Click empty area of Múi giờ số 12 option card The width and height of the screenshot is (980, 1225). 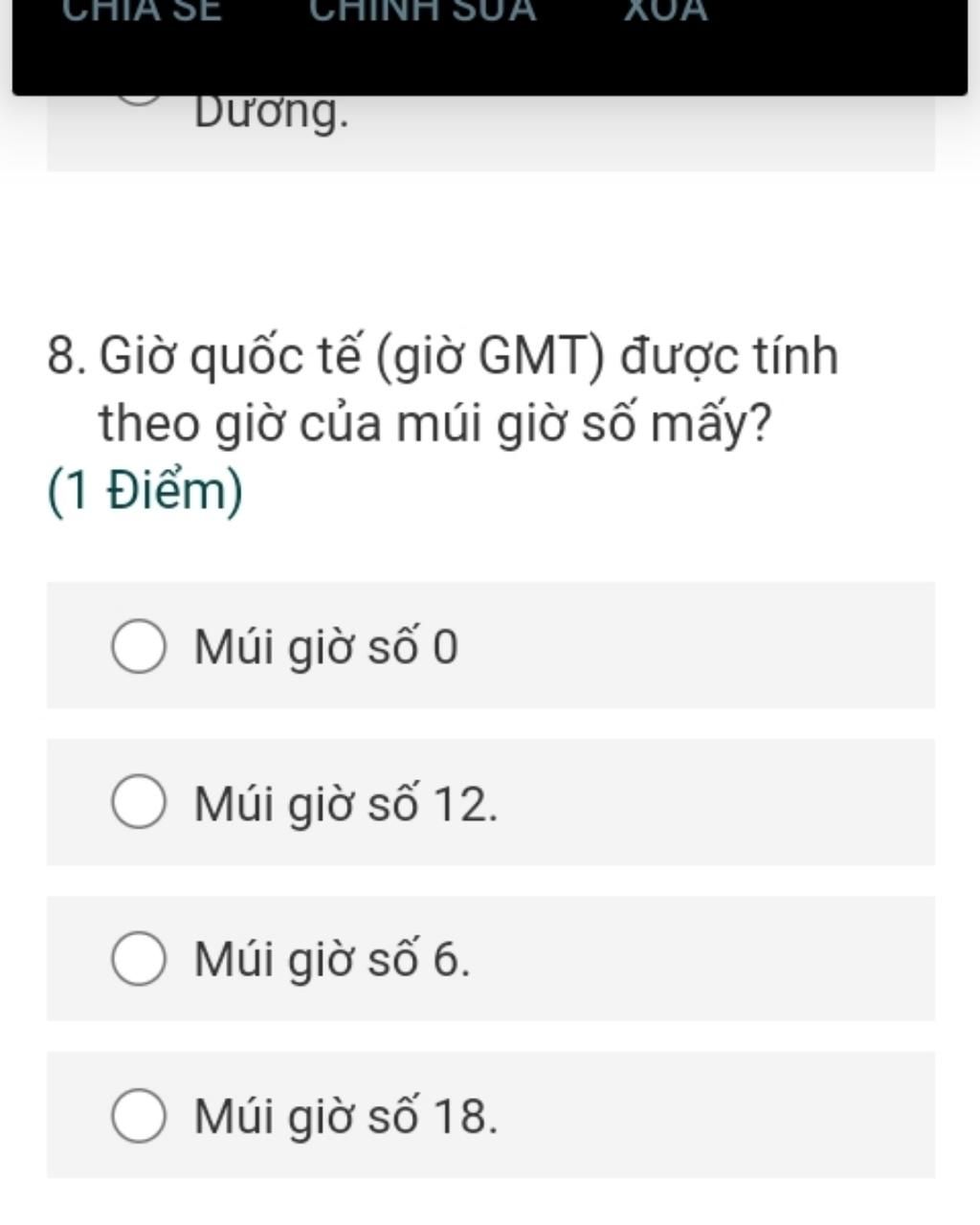pos(718,802)
